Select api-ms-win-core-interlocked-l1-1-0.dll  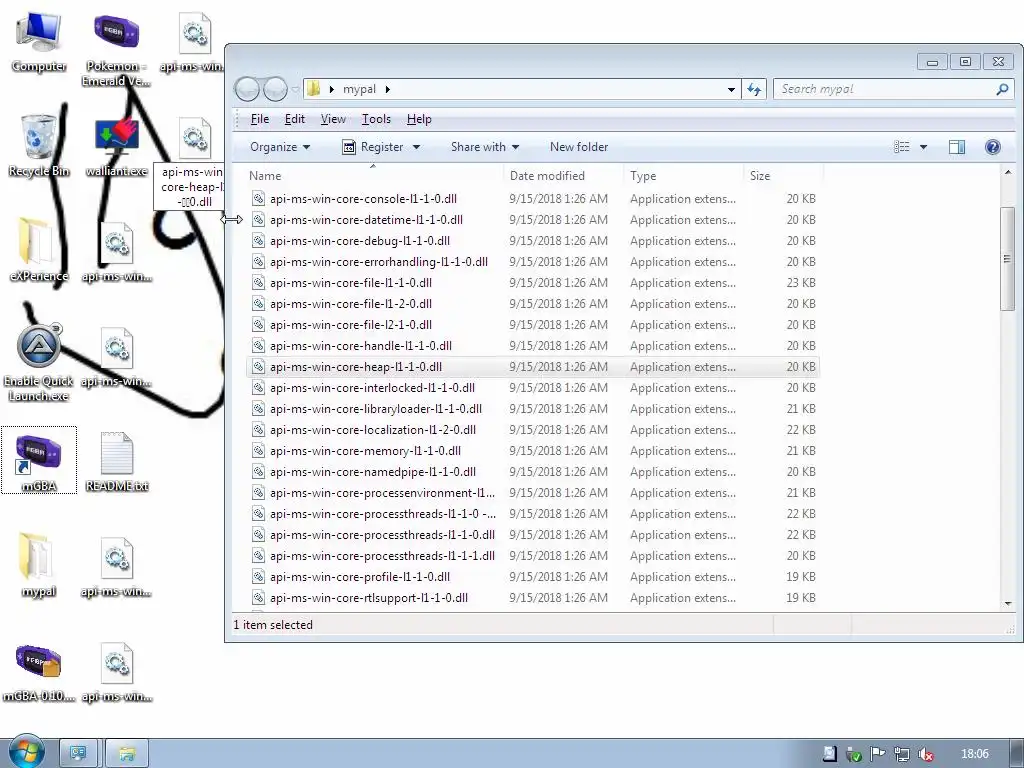pos(533,388)
